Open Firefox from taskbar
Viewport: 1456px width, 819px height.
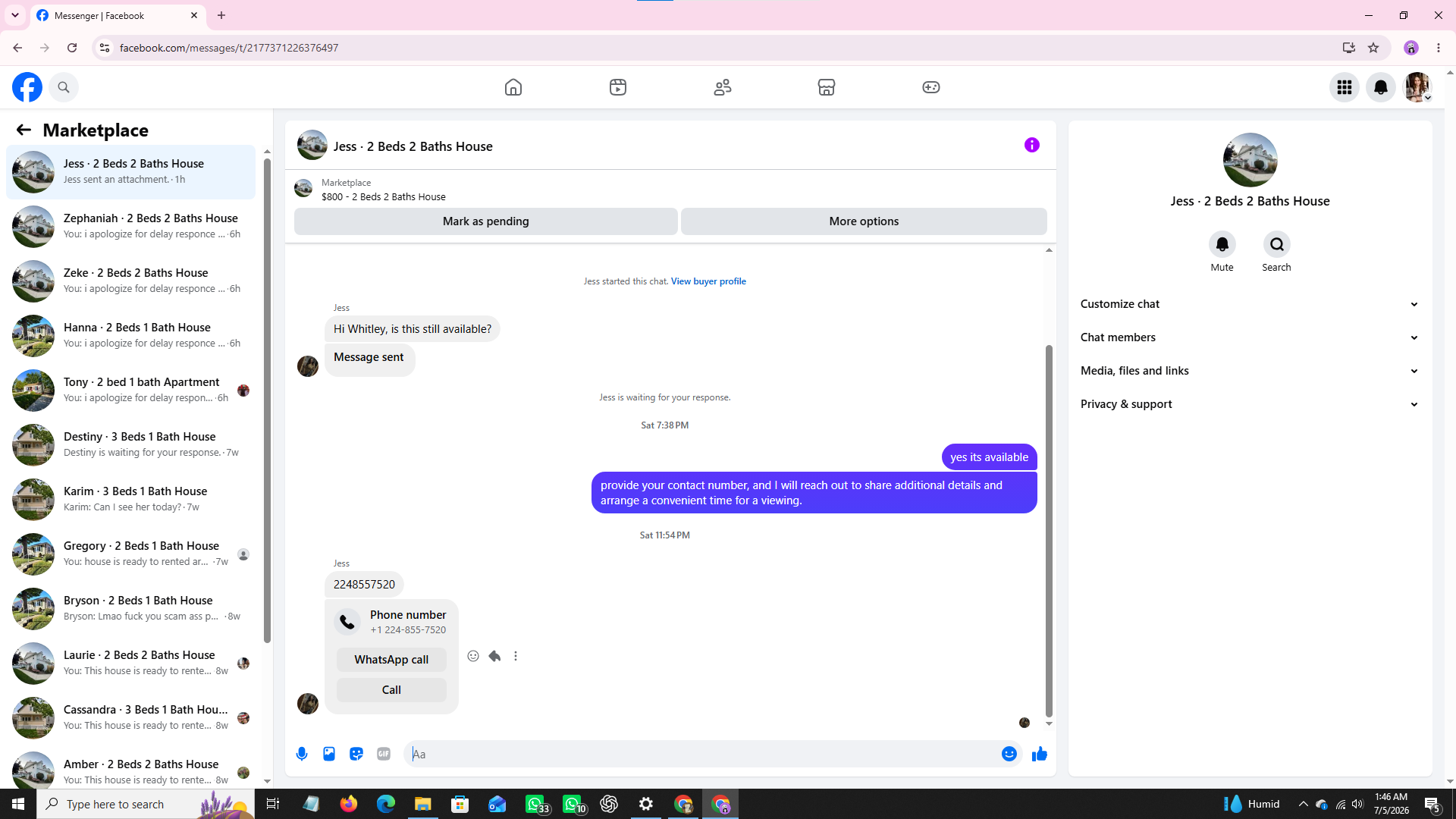coord(348,804)
